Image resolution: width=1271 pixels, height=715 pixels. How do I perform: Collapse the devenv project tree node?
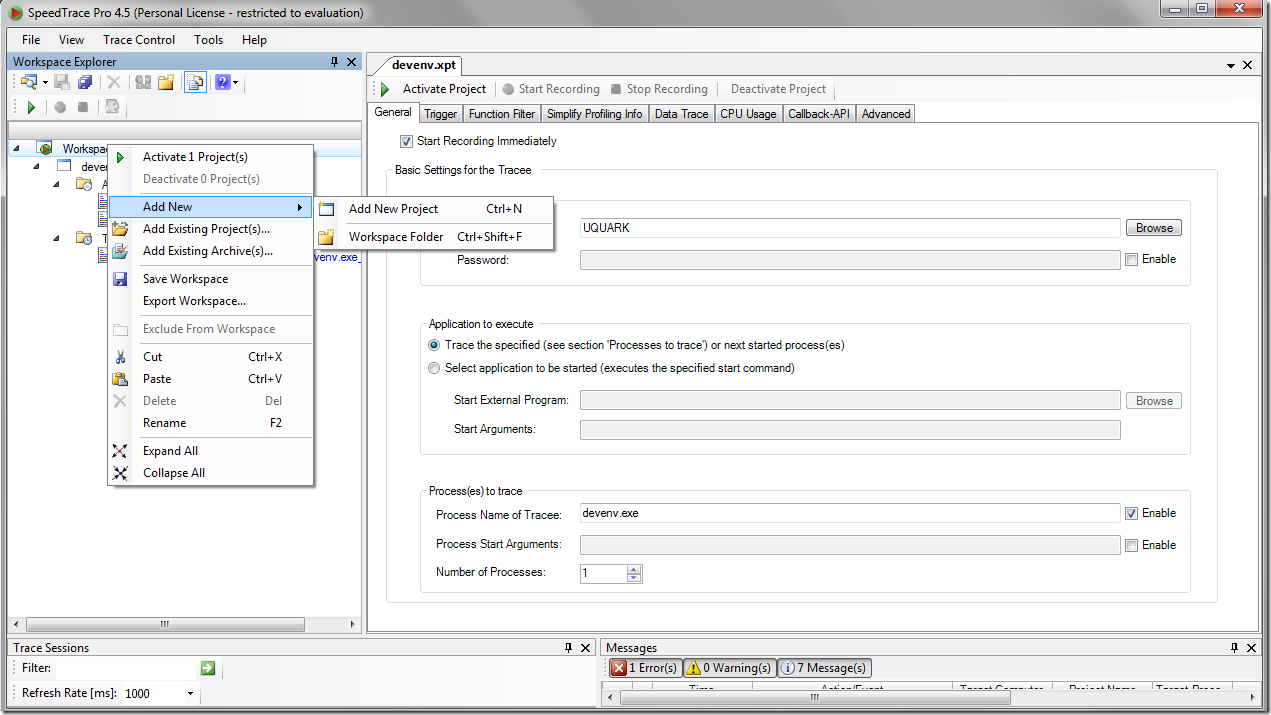pos(36,166)
